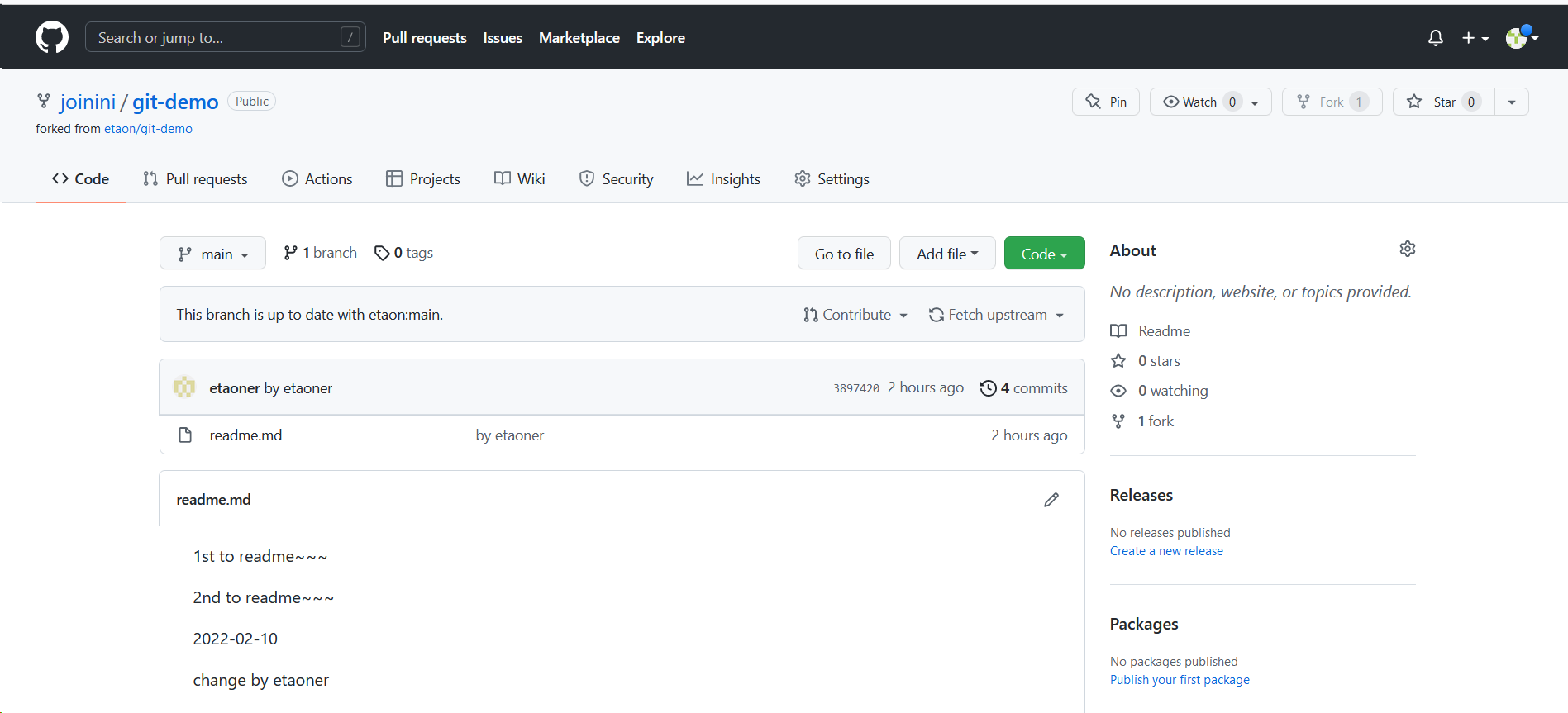
Task: Expand the Watch options arrow
Action: (1255, 102)
